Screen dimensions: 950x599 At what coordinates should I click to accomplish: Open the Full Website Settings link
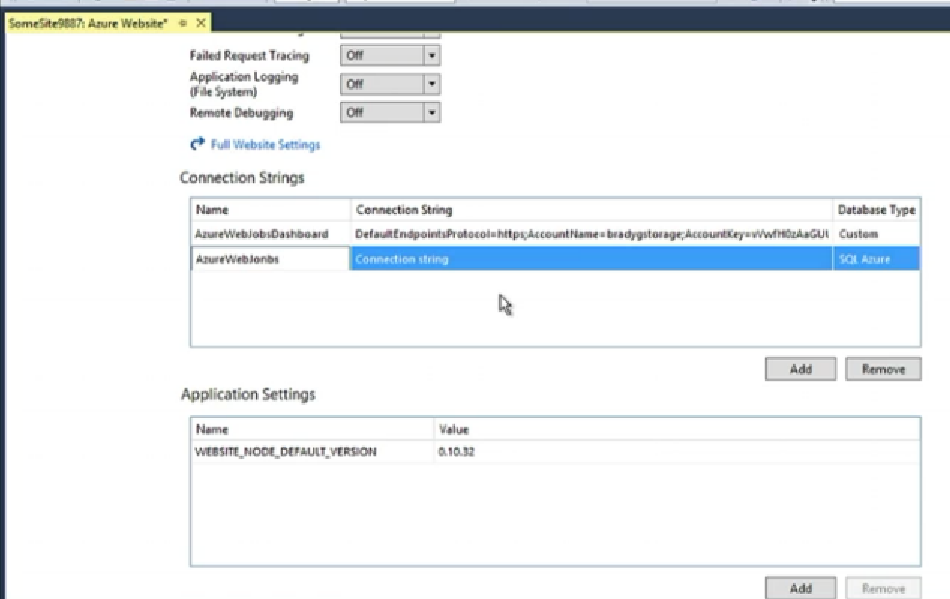(x=265, y=145)
